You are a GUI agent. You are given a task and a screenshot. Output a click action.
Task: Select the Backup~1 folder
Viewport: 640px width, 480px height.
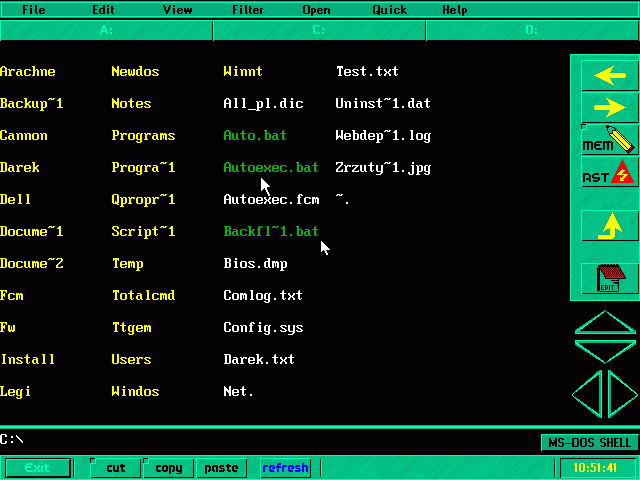click(x=32, y=103)
